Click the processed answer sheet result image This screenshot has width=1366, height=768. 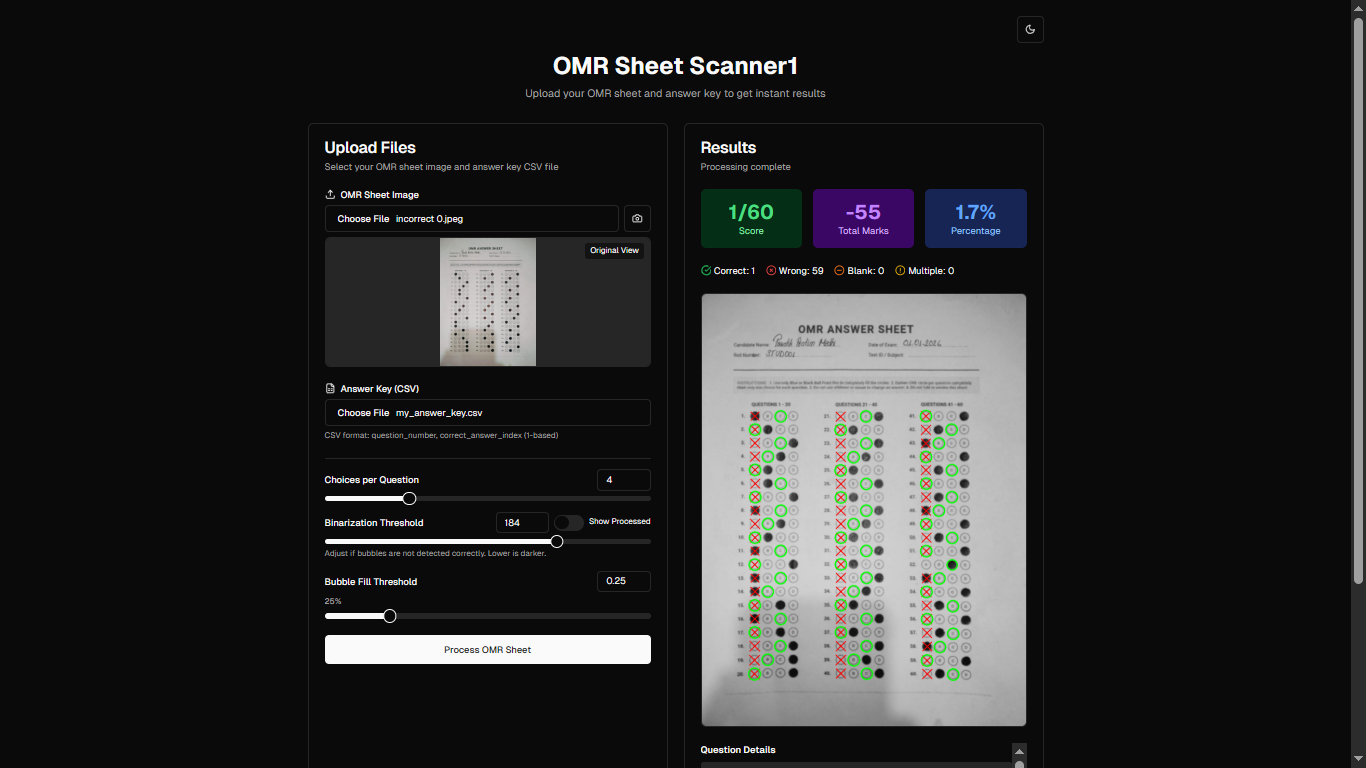click(863, 510)
